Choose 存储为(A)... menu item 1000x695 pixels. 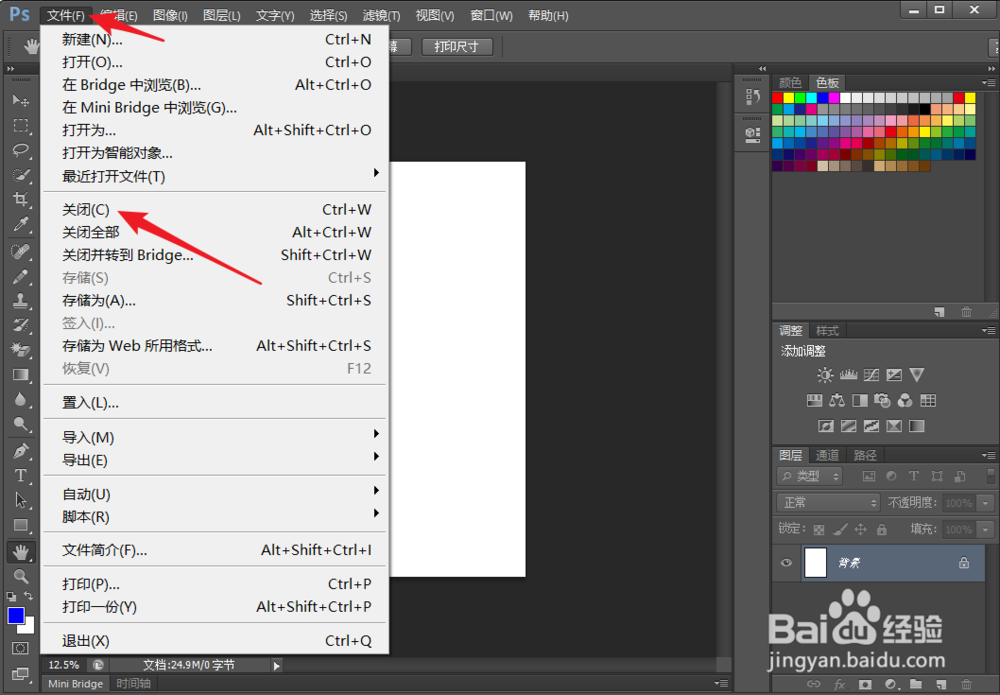point(214,300)
